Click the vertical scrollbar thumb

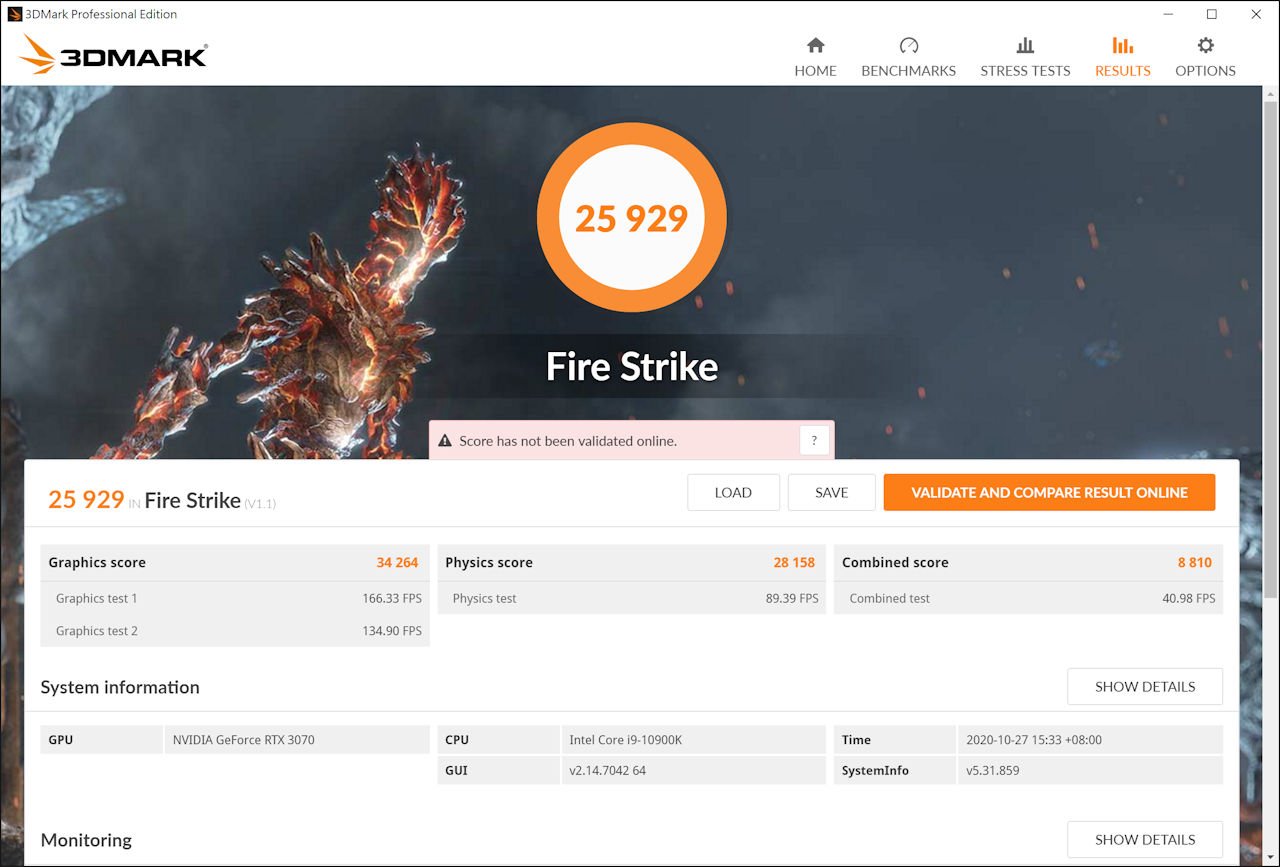pos(1270,350)
